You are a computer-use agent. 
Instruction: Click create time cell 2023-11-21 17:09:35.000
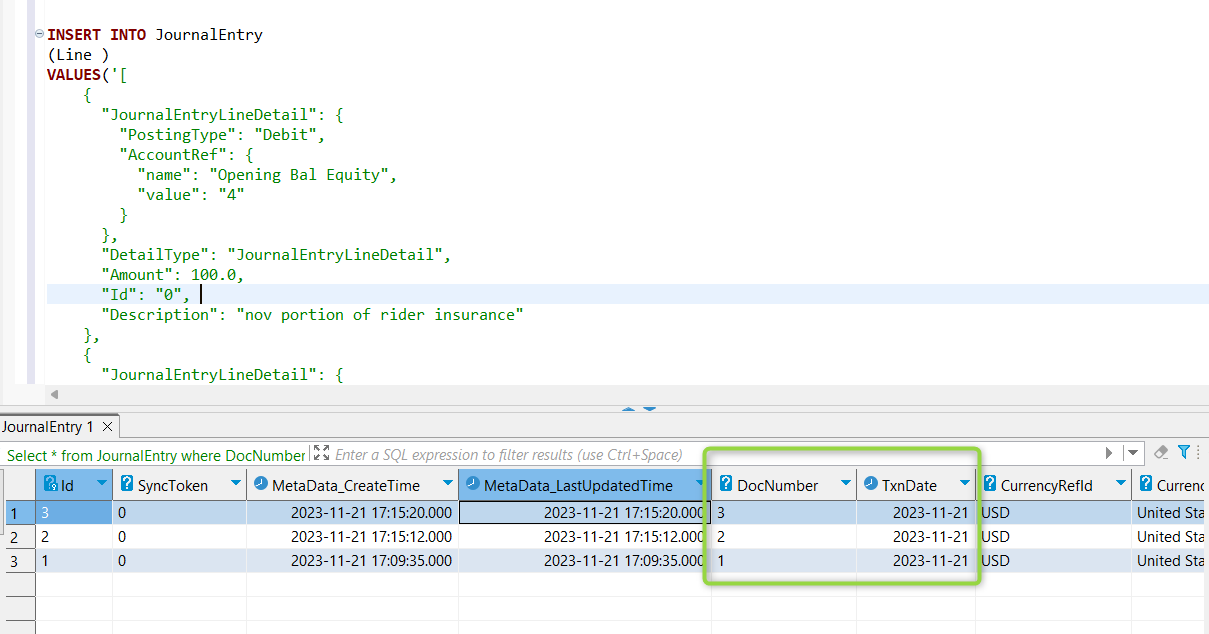tap(352, 560)
